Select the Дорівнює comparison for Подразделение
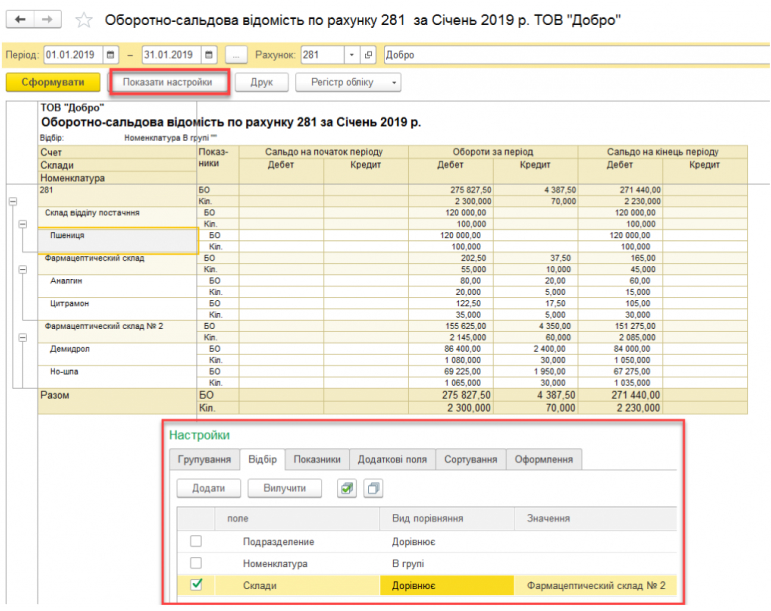771x611 pixels. (x=447, y=542)
